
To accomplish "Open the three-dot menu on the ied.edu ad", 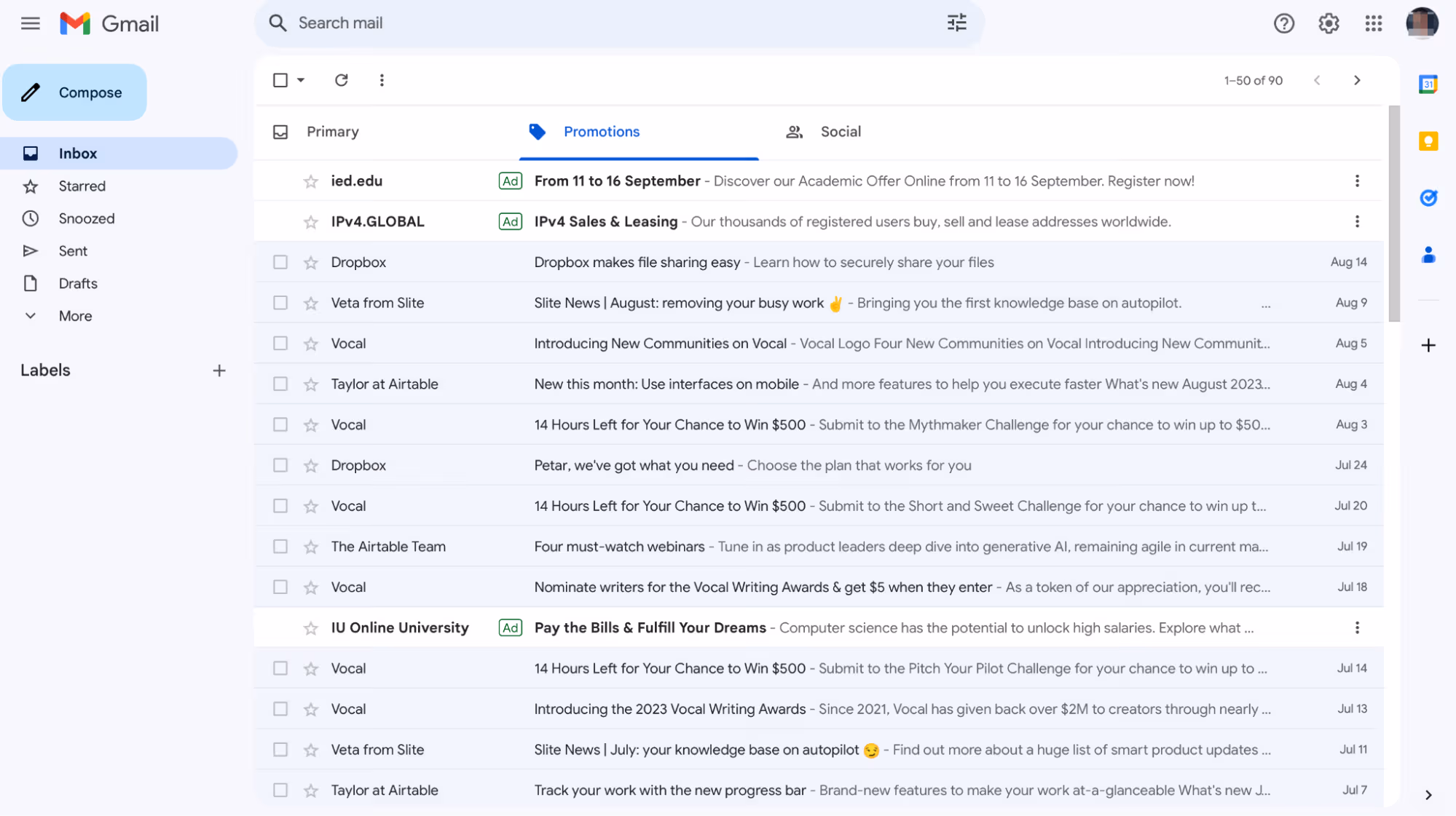I will click(1356, 181).
